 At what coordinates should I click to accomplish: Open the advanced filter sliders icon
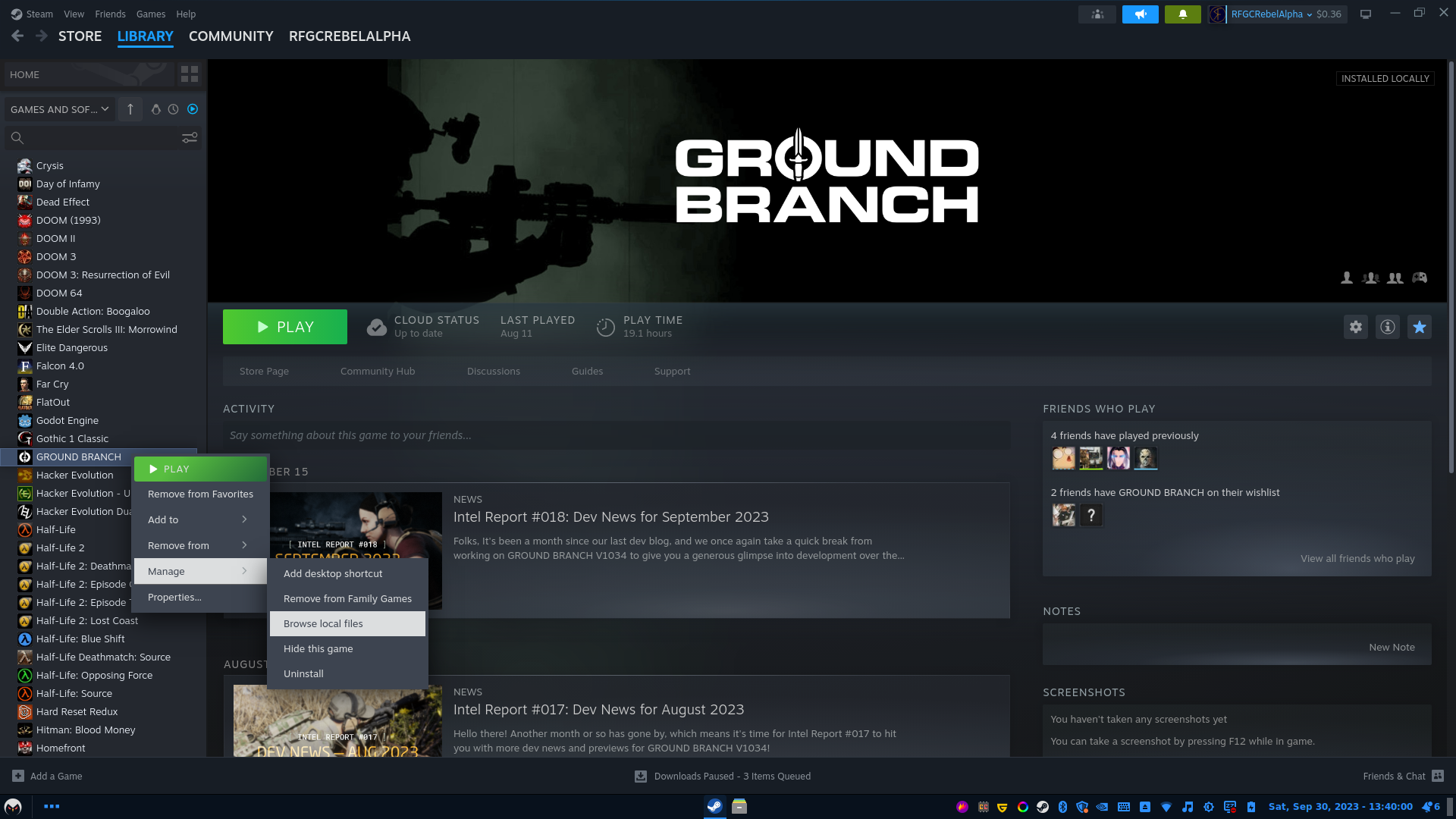(189, 137)
